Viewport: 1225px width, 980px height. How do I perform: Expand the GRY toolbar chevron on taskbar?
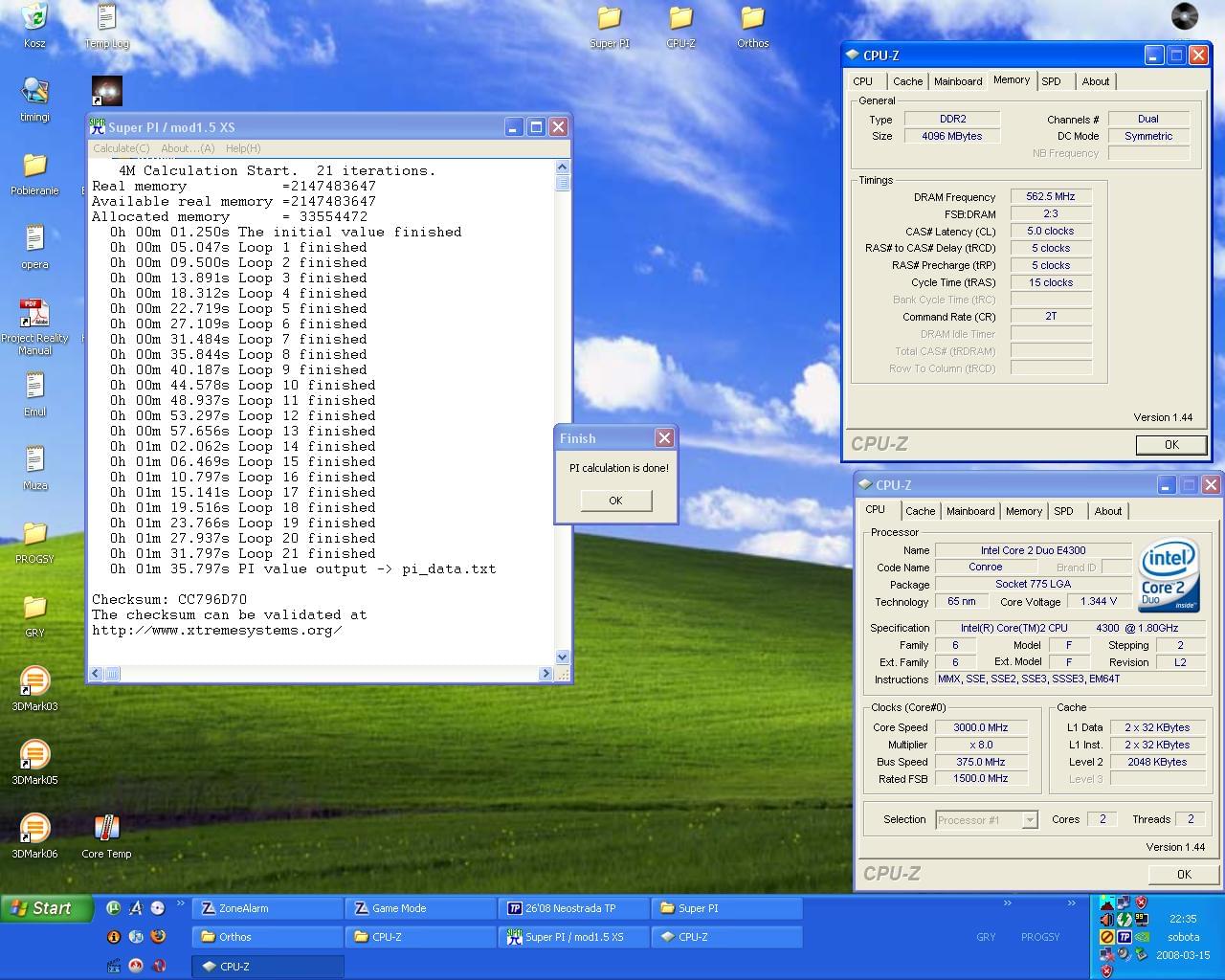(1007, 903)
